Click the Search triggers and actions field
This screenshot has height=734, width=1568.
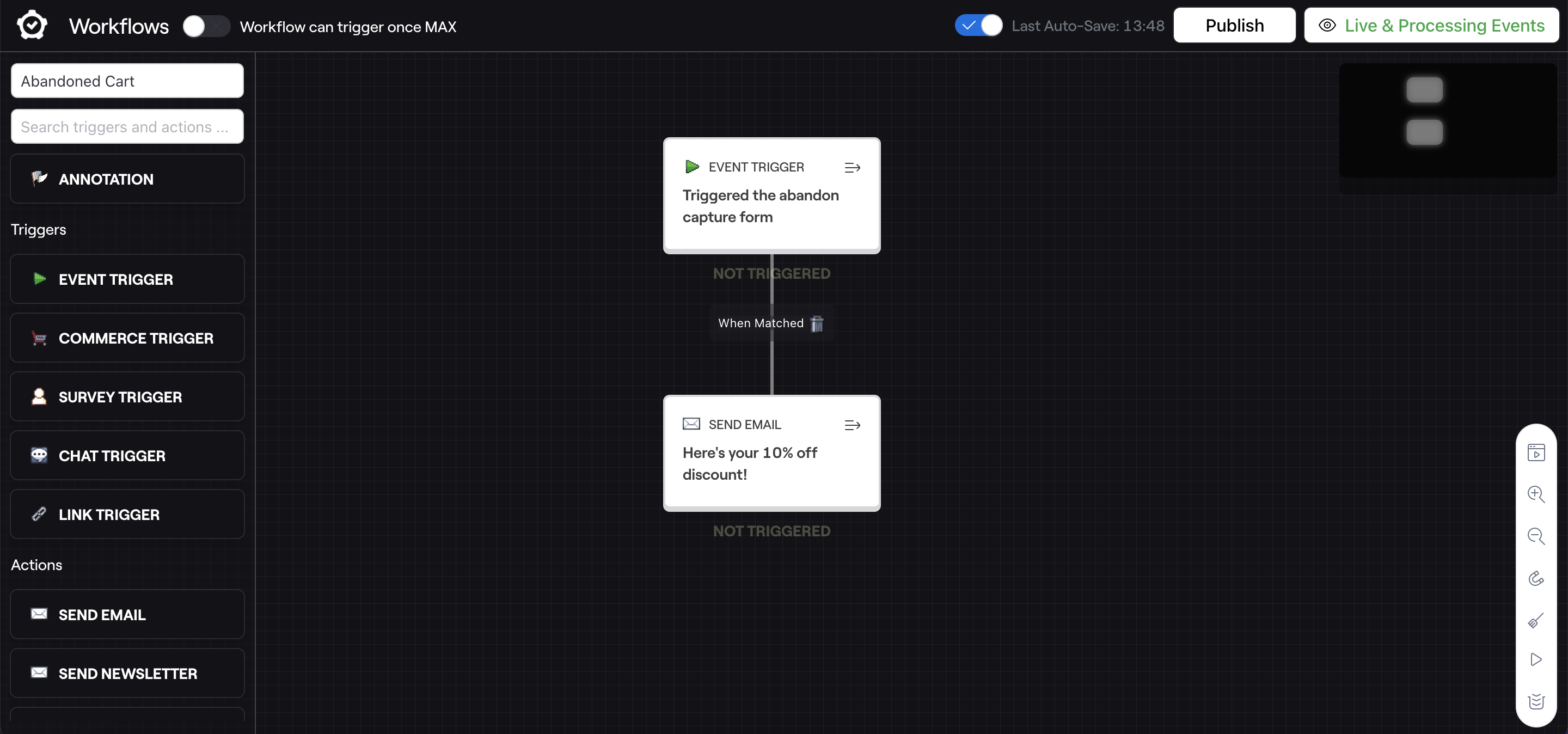click(x=127, y=126)
